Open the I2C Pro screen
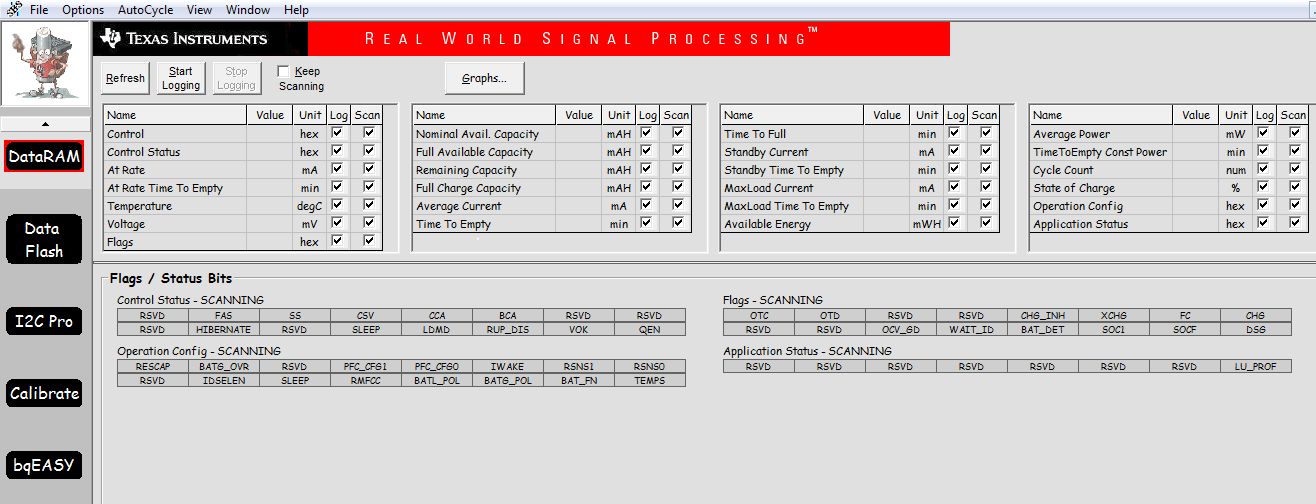1316x504 pixels. tap(44, 322)
